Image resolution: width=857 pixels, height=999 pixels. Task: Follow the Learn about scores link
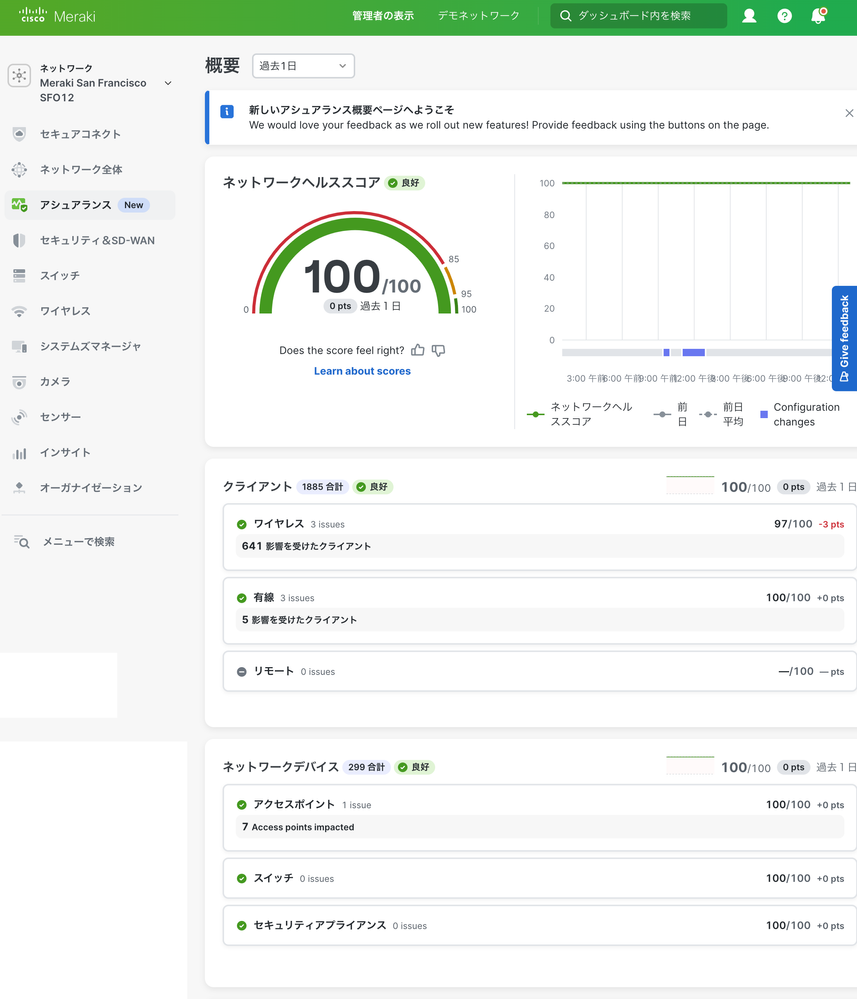coord(362,371)
